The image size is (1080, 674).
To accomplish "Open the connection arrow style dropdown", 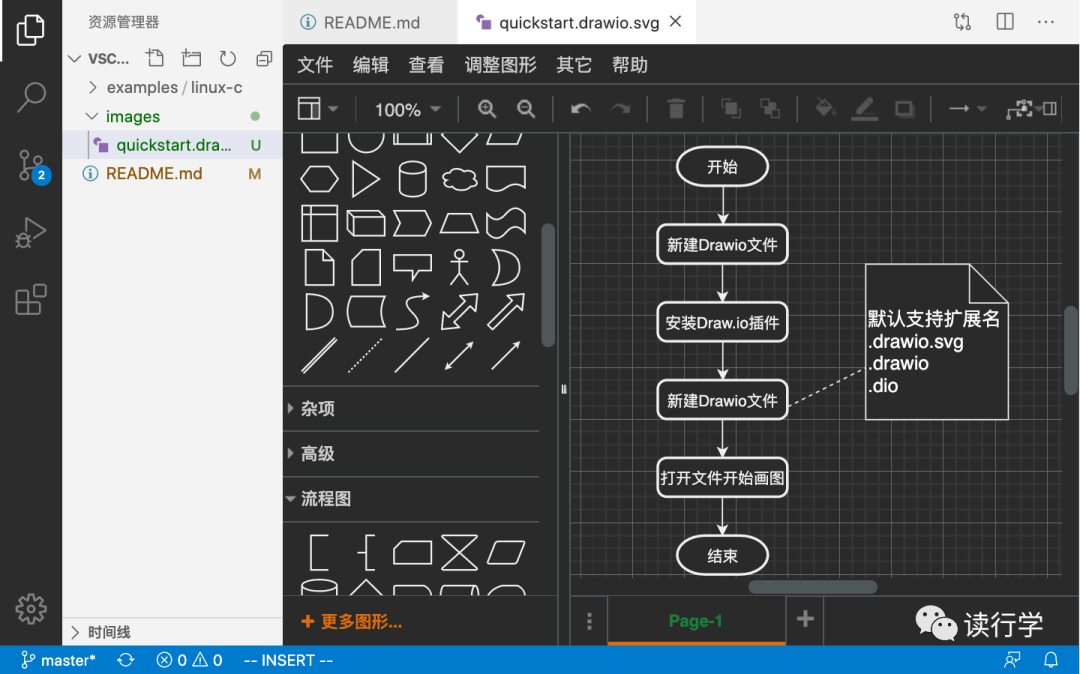I will tap(968, 109).
